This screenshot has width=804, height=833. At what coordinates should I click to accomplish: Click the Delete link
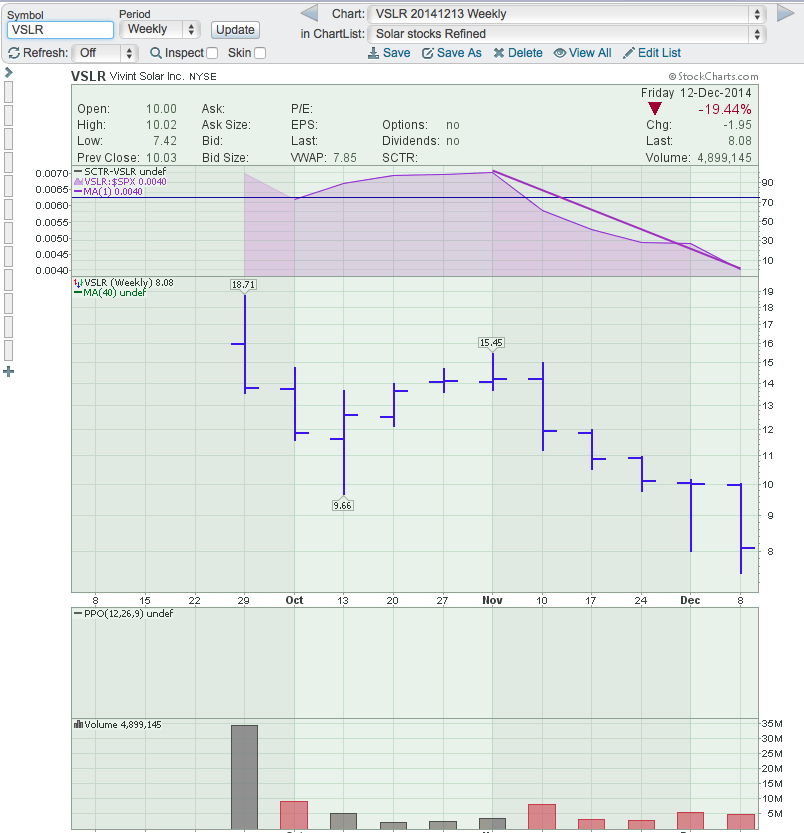[x=525, y=53]
